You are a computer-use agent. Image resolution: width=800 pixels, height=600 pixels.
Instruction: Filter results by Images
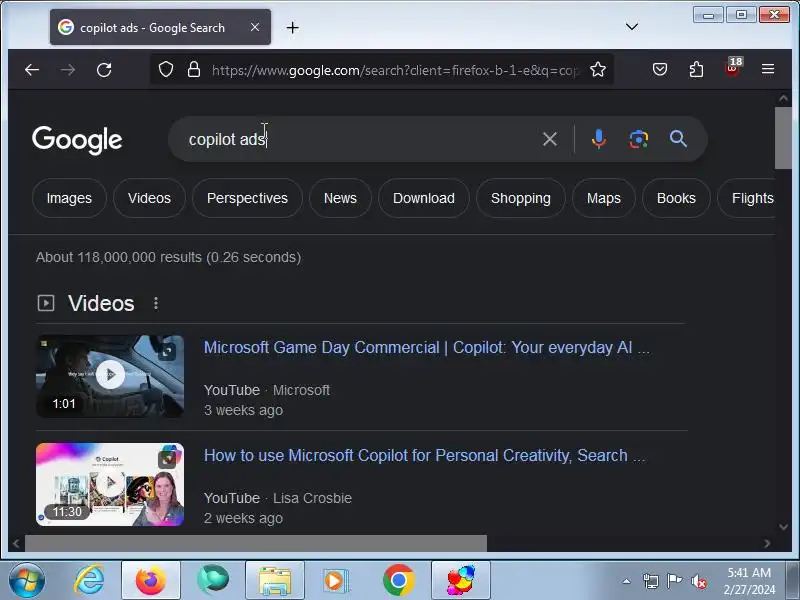click(69, 198)
